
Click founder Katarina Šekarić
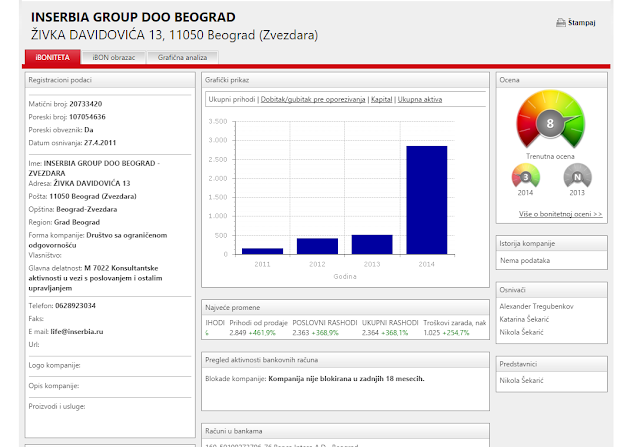pyautogui.click(x=524, y=319)
